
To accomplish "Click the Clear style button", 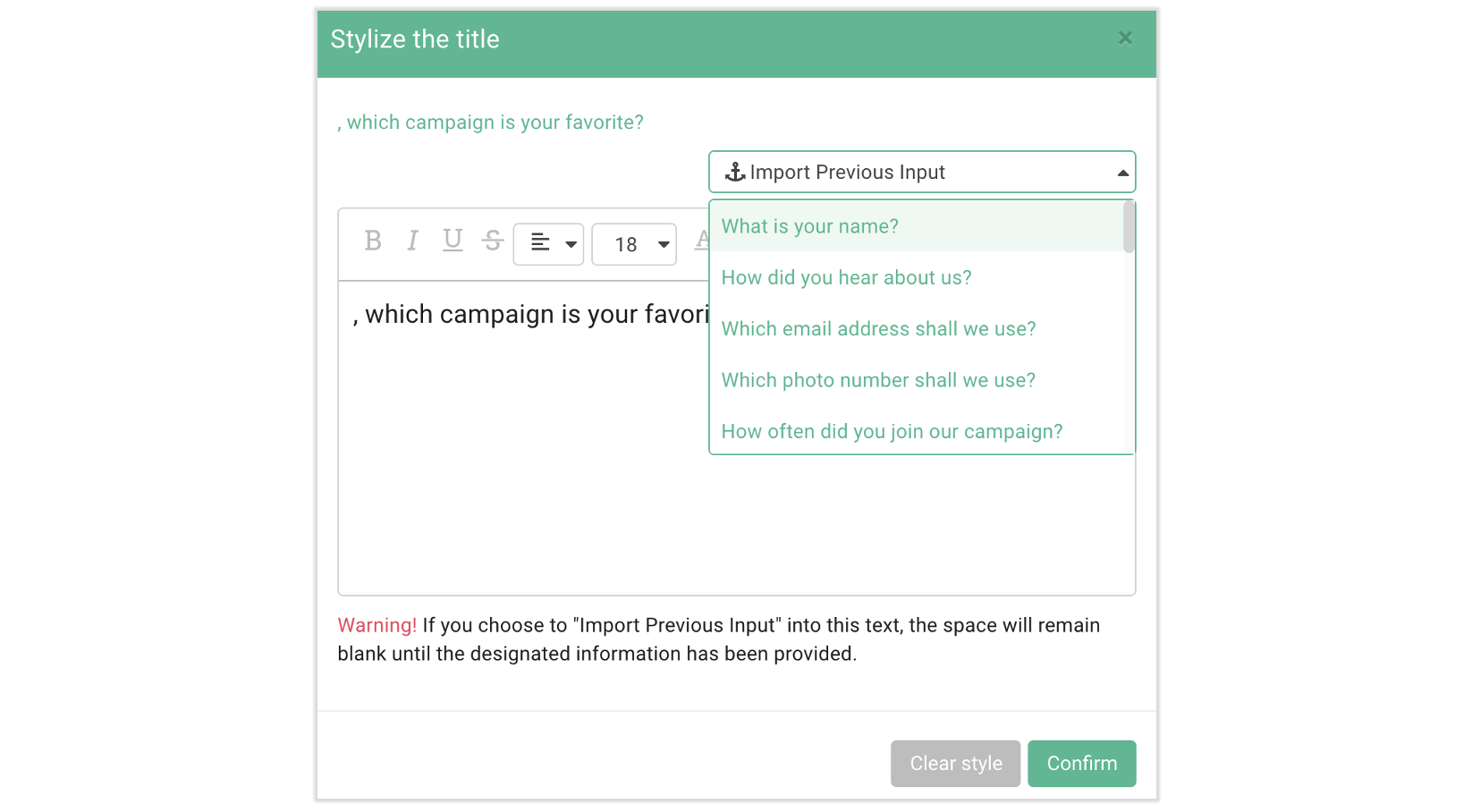I will 955,764.
